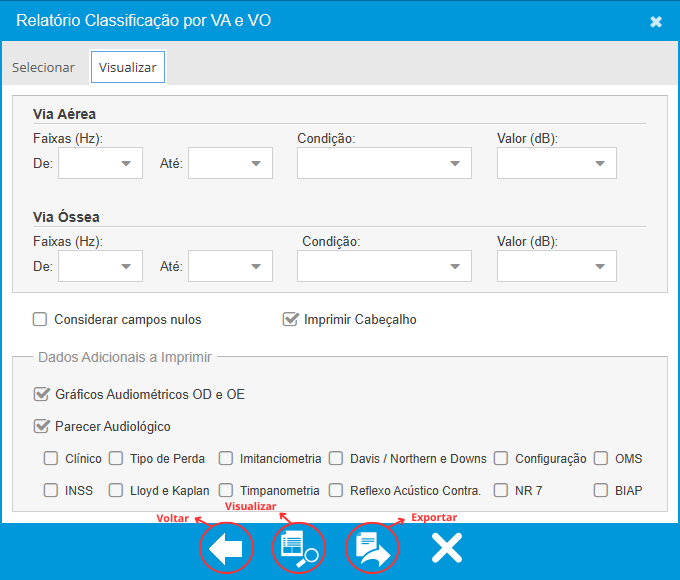Uncheck Imprimir Cabeçalho option
680x580 pixels.
click(x=291, y=320)
